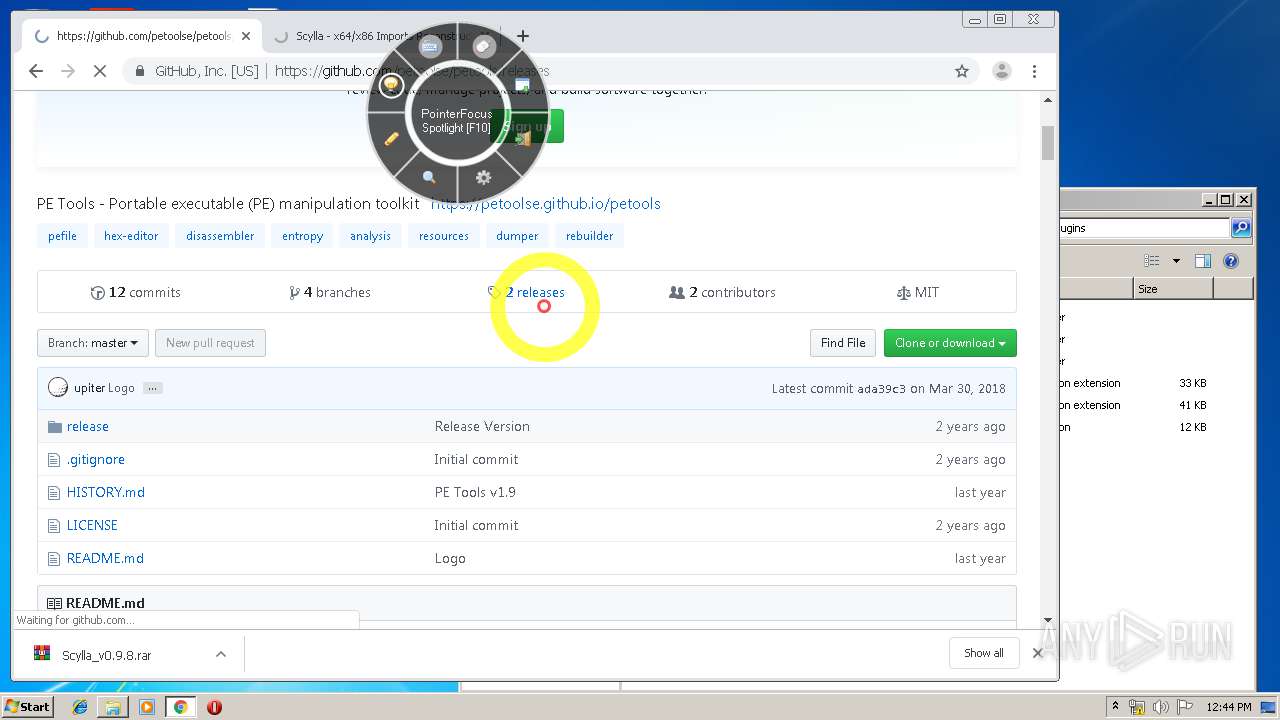Bookmark this page with the star
1280x720 pixels.
tap(962, 71)
